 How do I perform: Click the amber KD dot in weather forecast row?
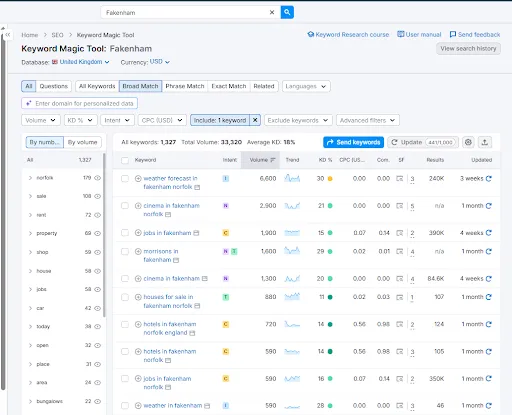330,179
